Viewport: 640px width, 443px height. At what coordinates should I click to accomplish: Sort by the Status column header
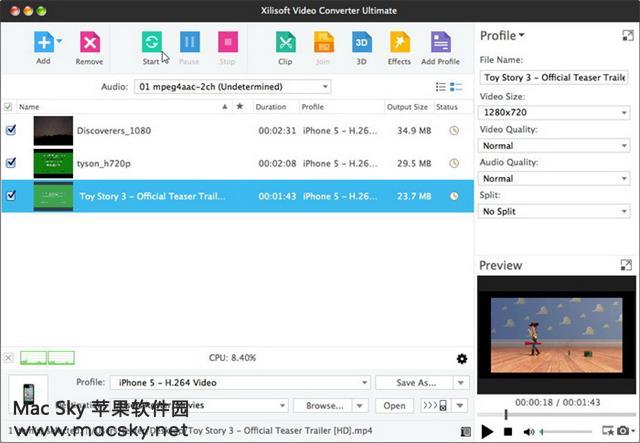click(447, 107)
